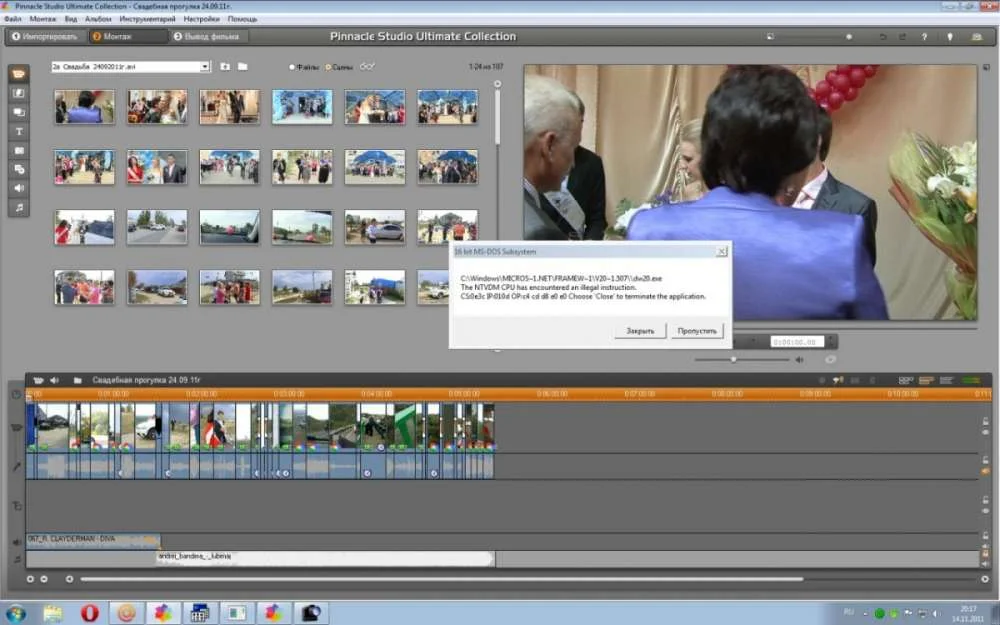The image size is (1000, 625).
Task: Toggle the lock on the video track
Action: pos(985,422)
